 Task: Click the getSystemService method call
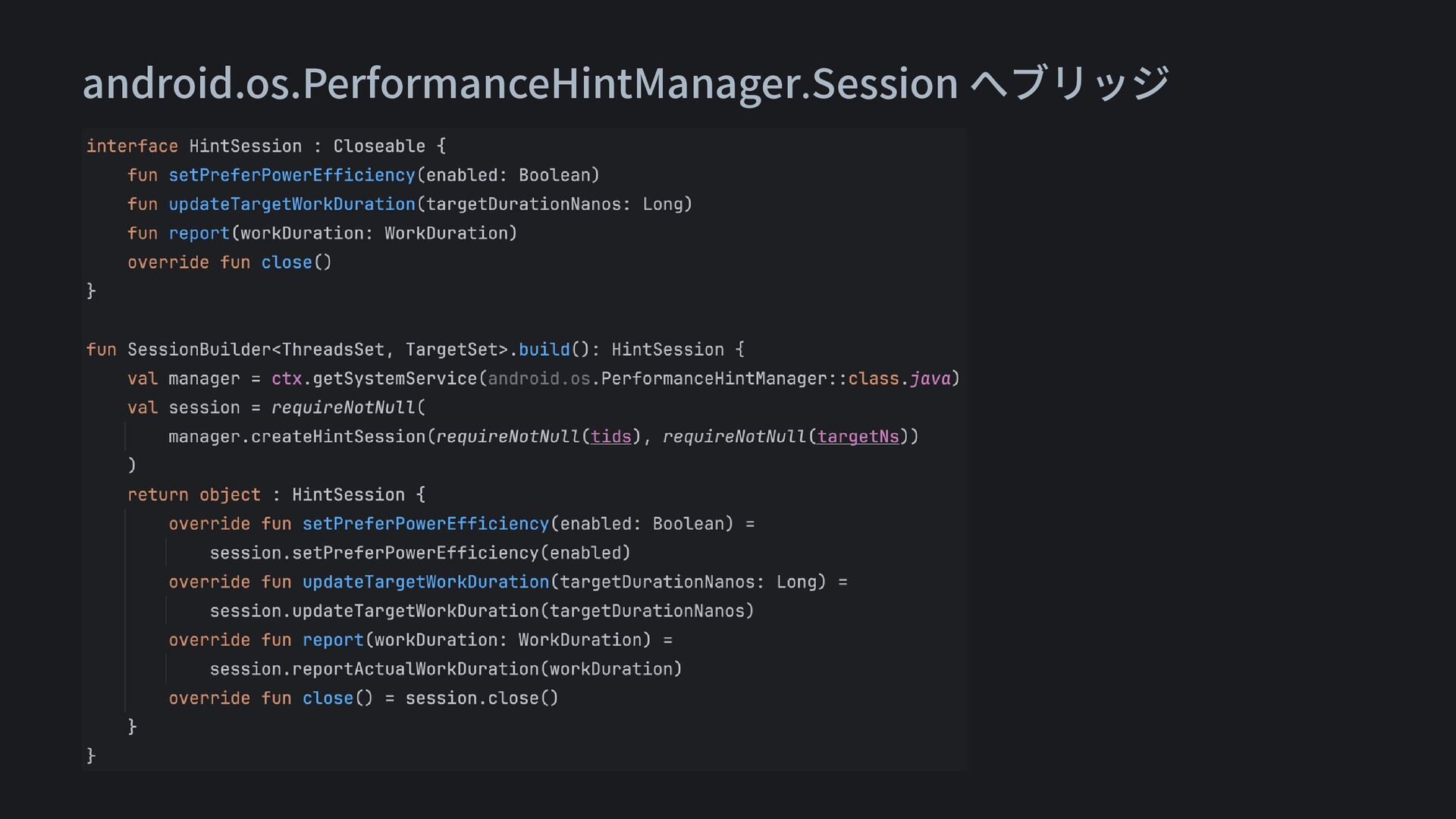pyautogui.click(x=394, y=378)
